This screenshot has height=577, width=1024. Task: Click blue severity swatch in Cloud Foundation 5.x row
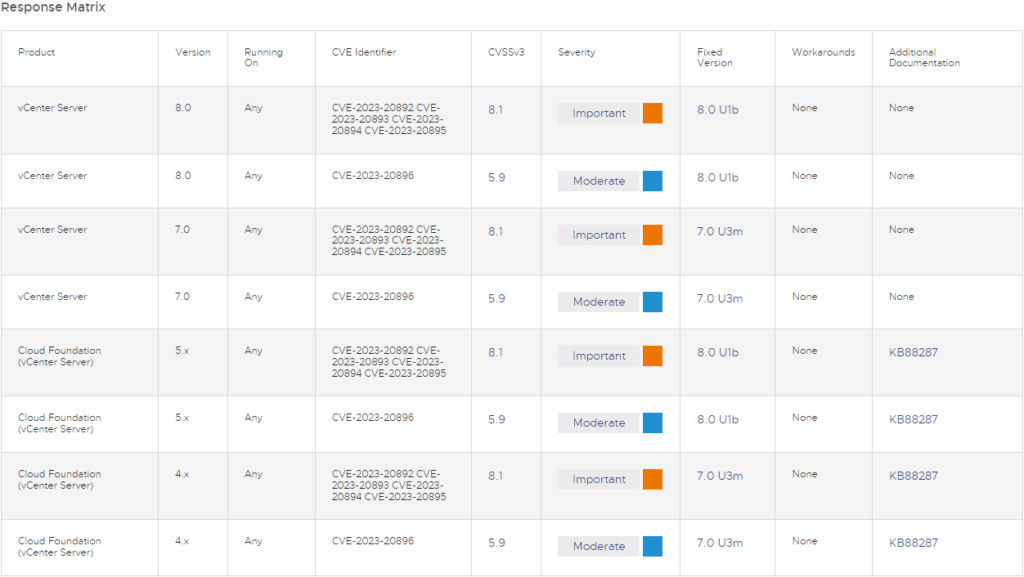[652, 423]
